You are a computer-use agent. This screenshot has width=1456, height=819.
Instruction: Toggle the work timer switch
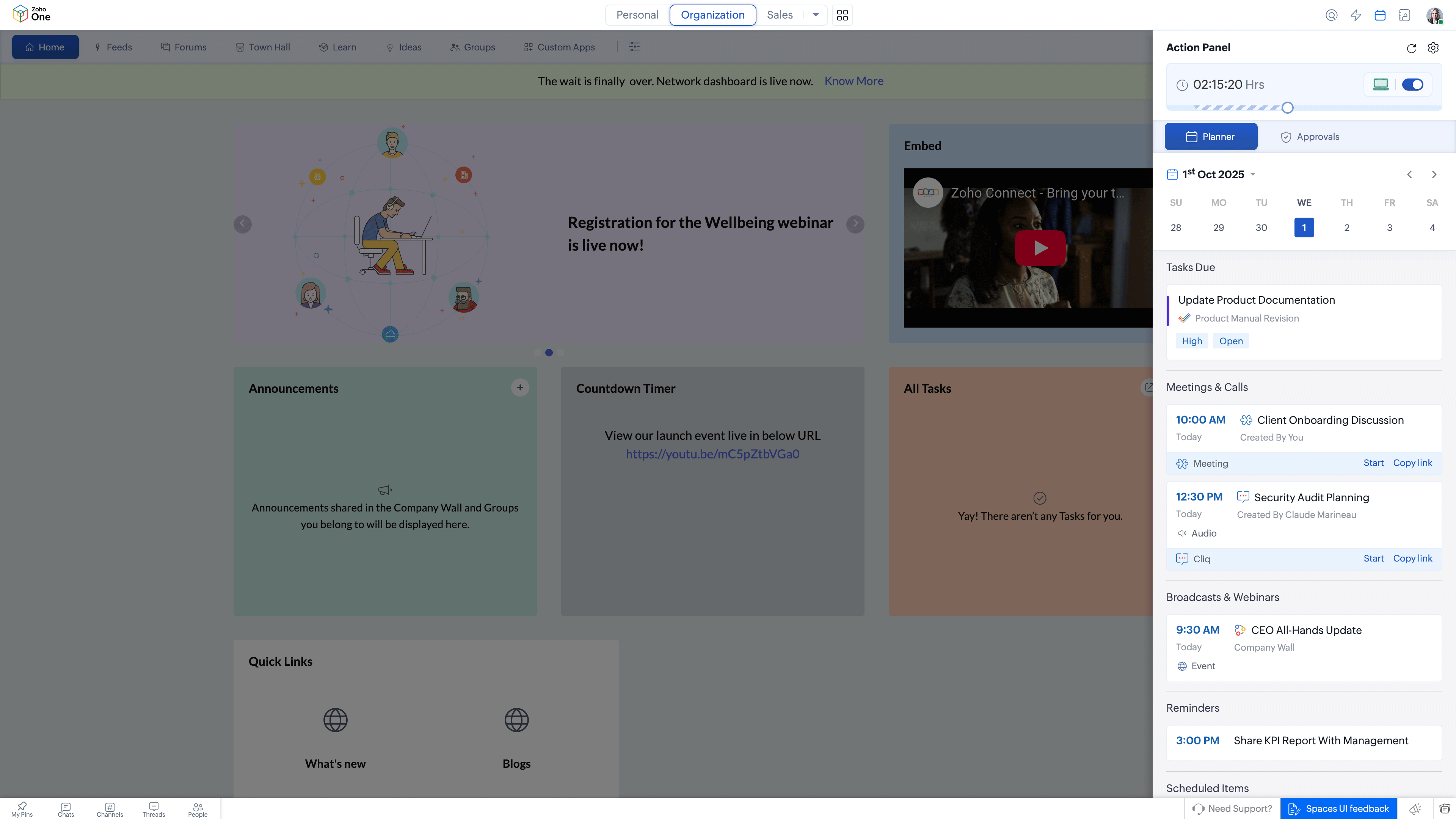pos(1412,85)
